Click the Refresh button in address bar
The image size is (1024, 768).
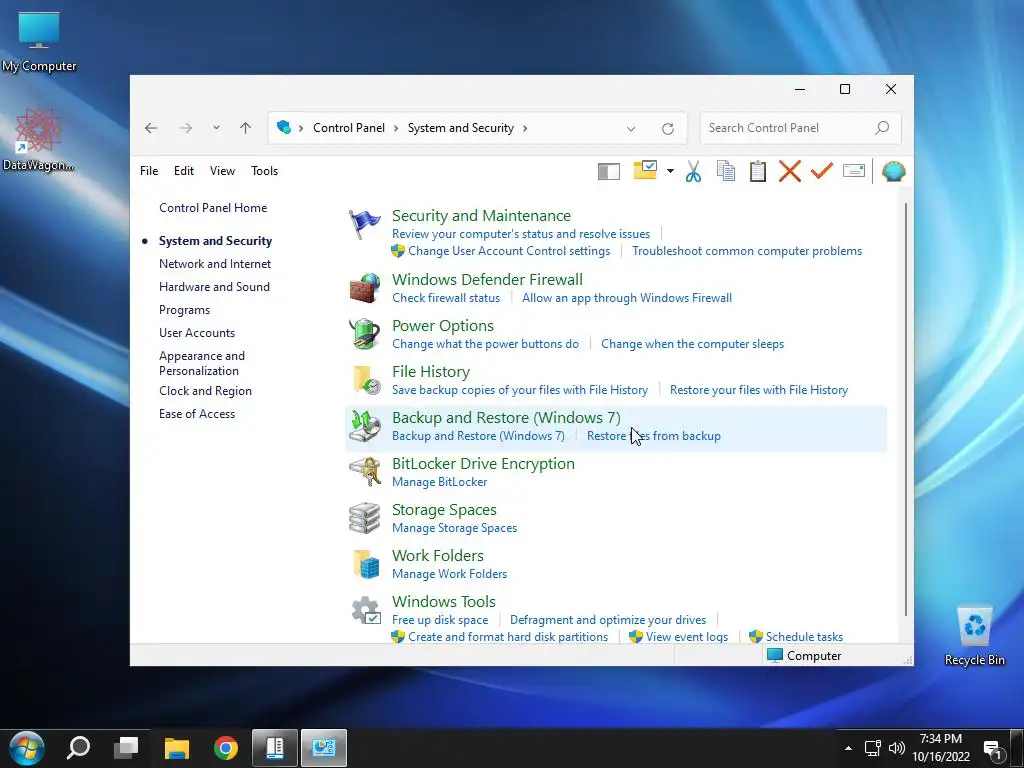tap(667, 129)
